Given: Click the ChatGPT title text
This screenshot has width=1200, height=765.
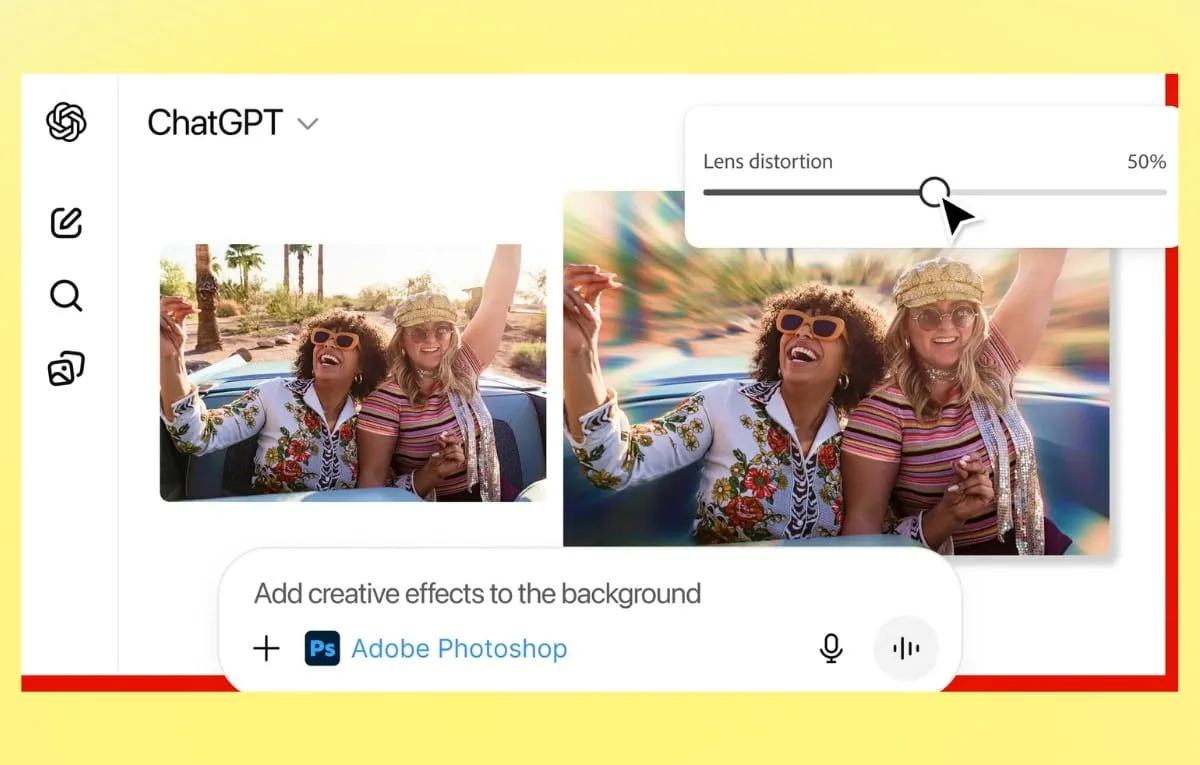Looking at the screenshot, I should [x=215, y=123].
